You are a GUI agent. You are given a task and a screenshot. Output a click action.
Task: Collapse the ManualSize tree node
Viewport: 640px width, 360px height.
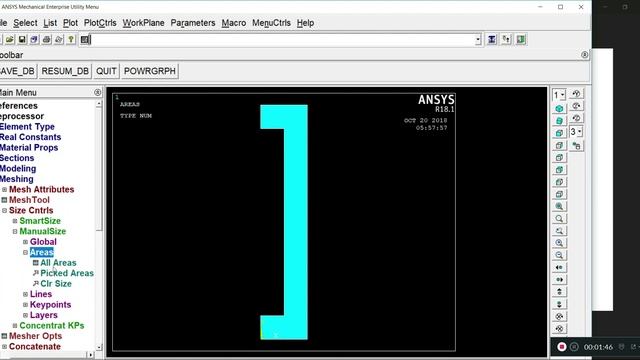pos(15,231)
